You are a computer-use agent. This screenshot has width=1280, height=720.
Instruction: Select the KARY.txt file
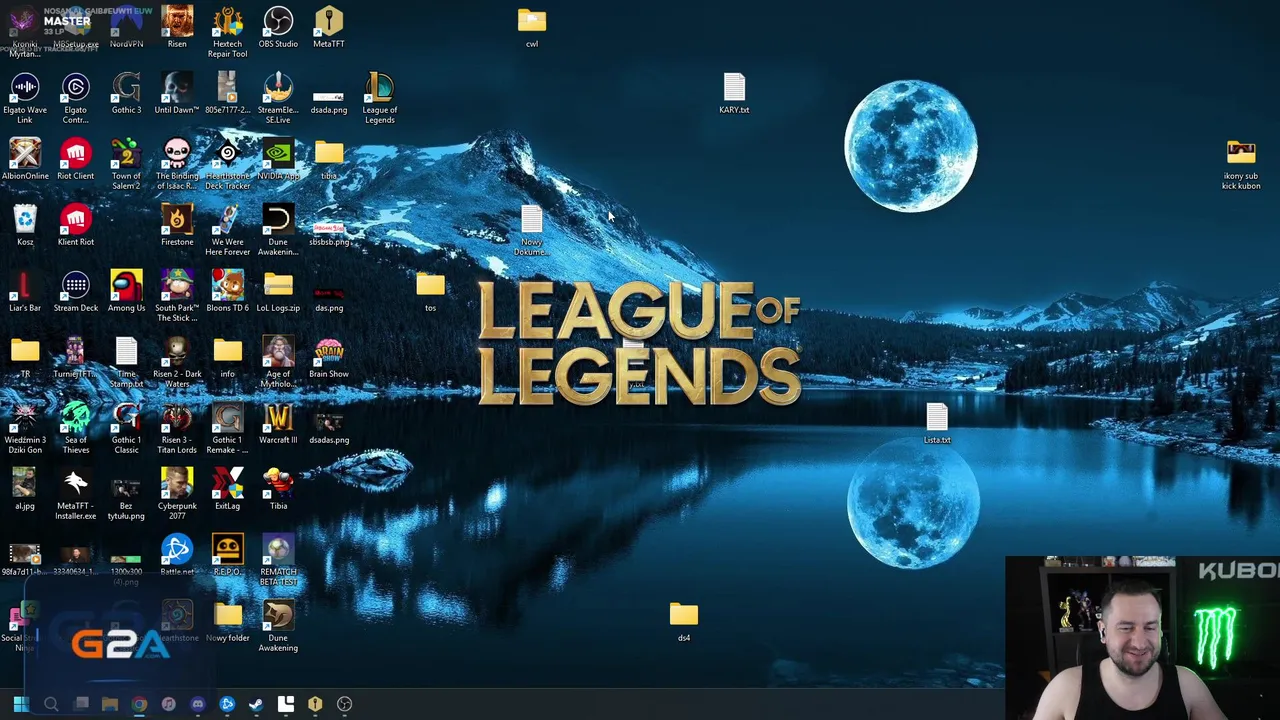734,94
